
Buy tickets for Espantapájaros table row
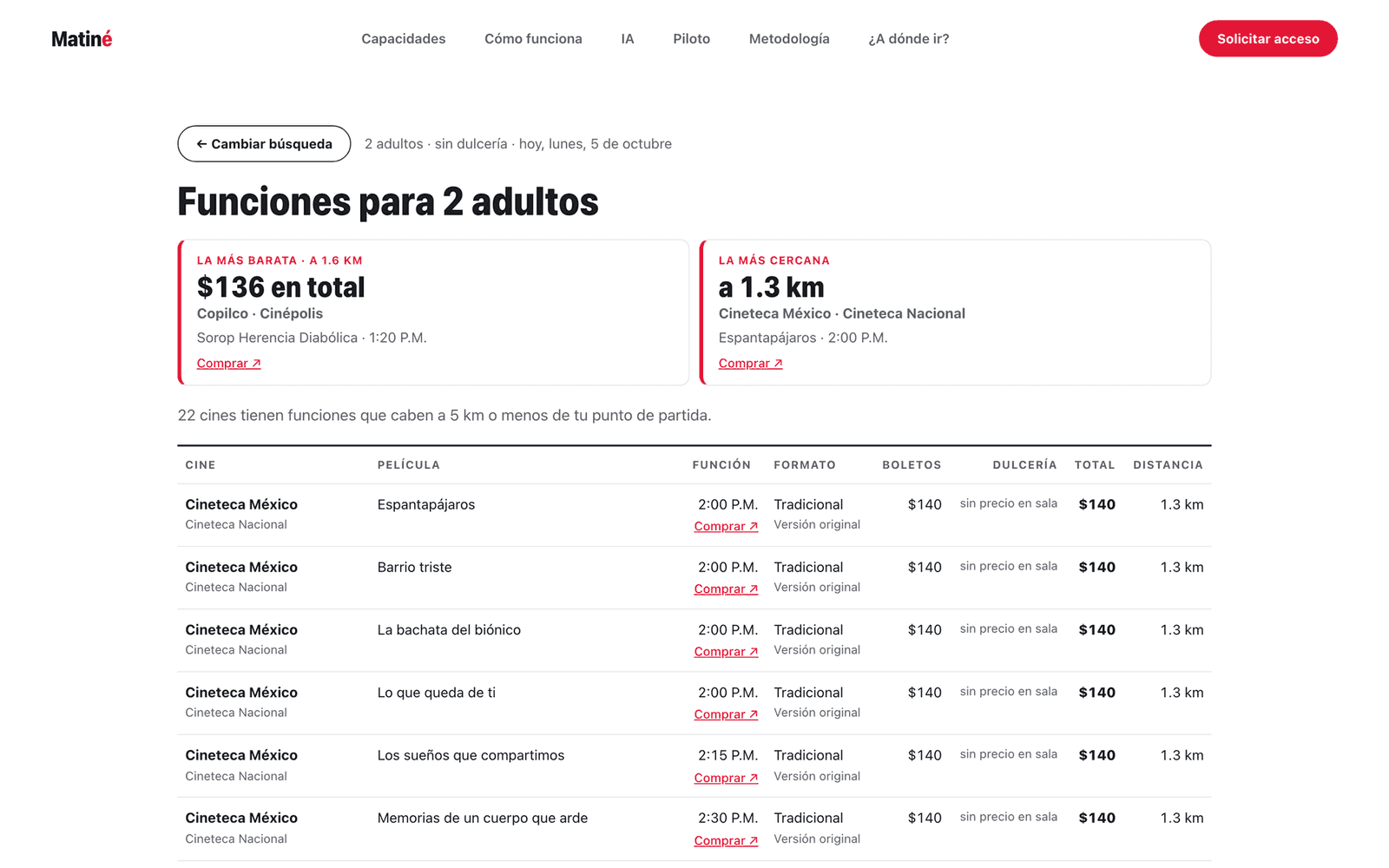click(x=726, y=527)
